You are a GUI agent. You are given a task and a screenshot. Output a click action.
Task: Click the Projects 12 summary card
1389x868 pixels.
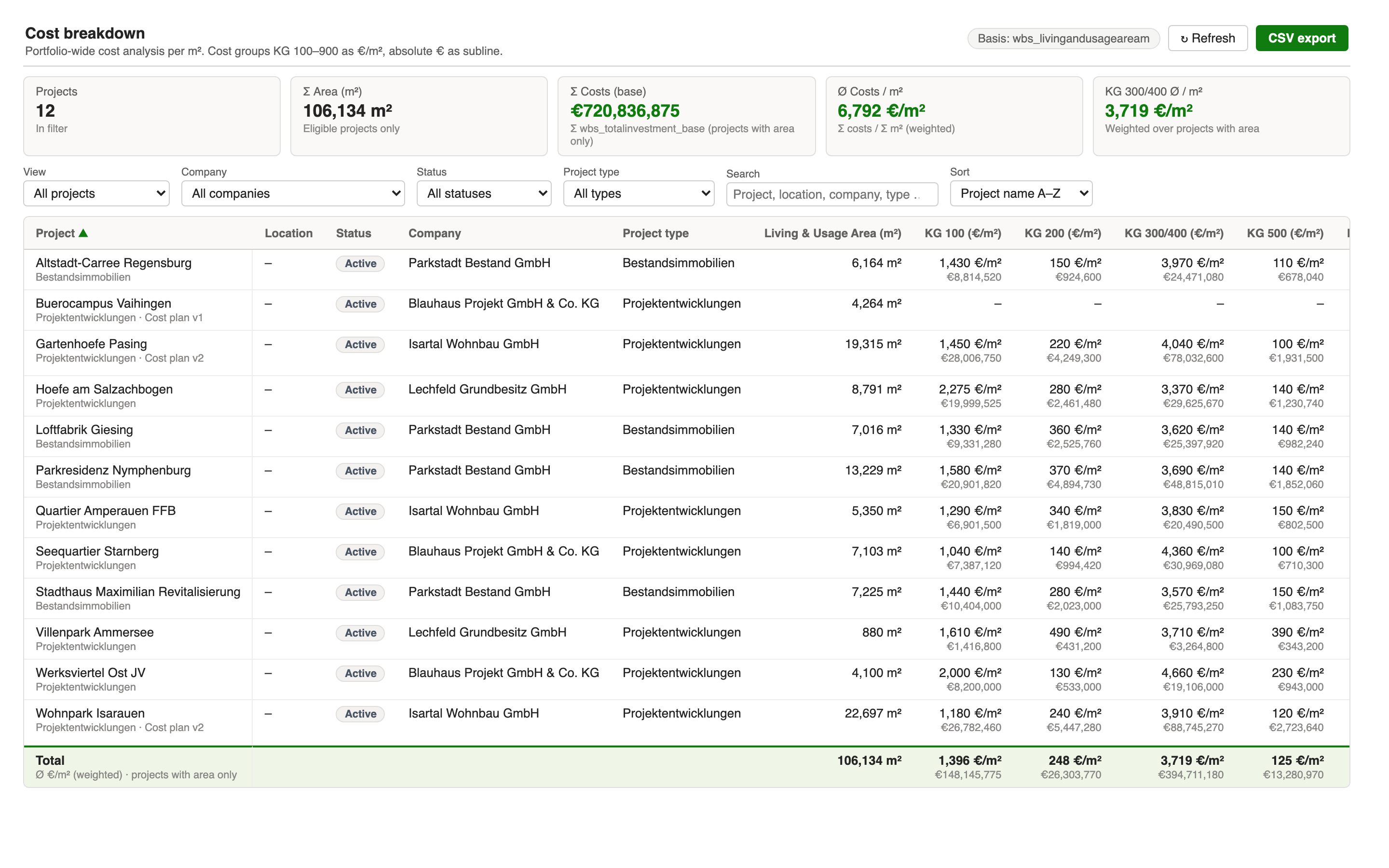click(151, 116)
